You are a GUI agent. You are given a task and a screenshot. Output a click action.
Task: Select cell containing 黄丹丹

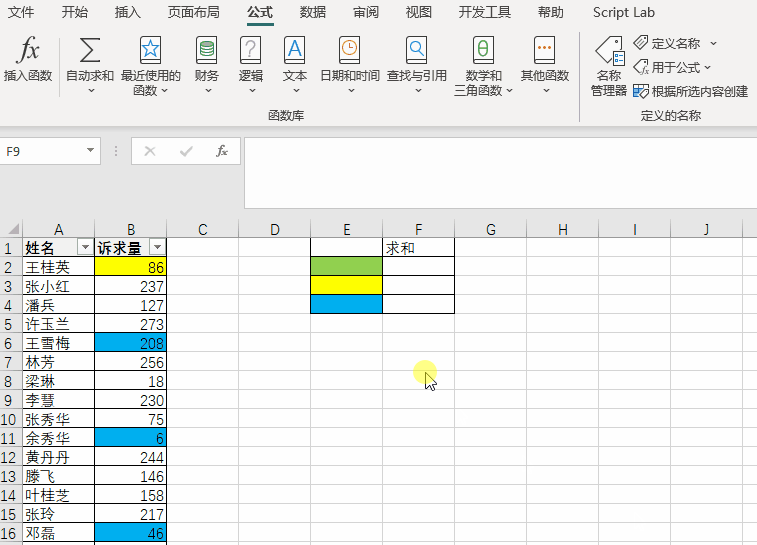click(x=58, y=457)
